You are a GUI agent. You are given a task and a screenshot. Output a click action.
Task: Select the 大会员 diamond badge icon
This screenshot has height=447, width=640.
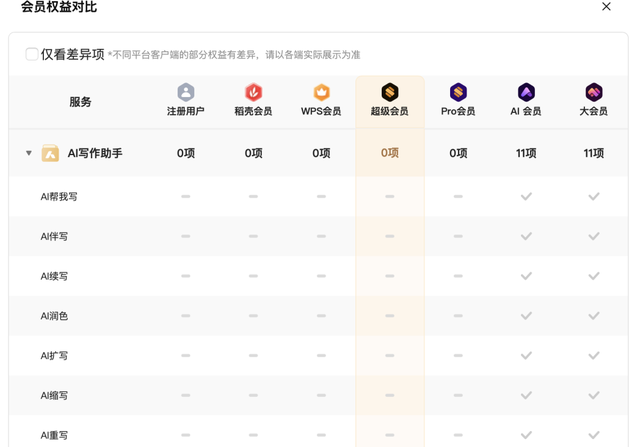594,92
